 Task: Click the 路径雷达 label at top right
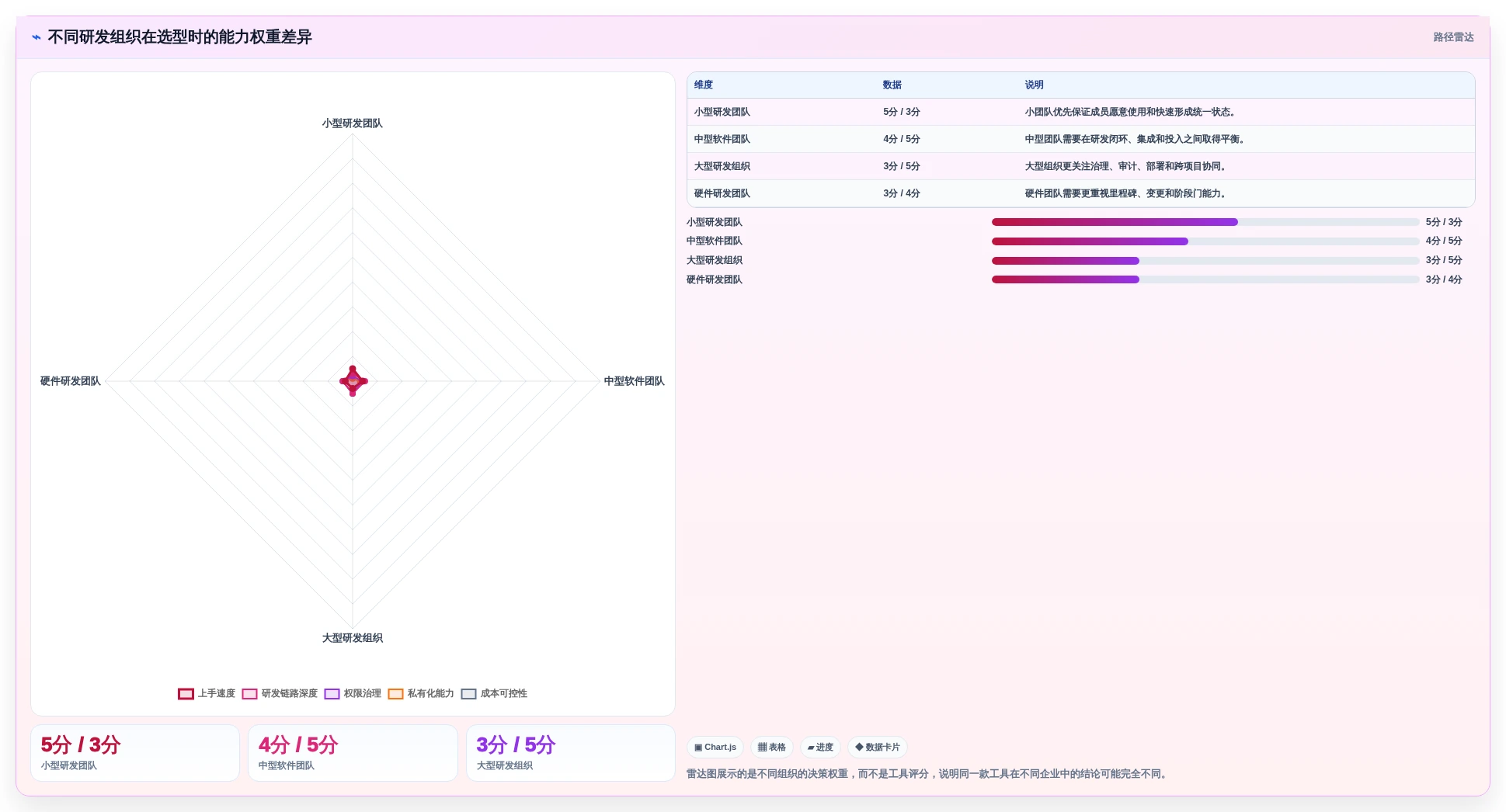(1453, 37)
